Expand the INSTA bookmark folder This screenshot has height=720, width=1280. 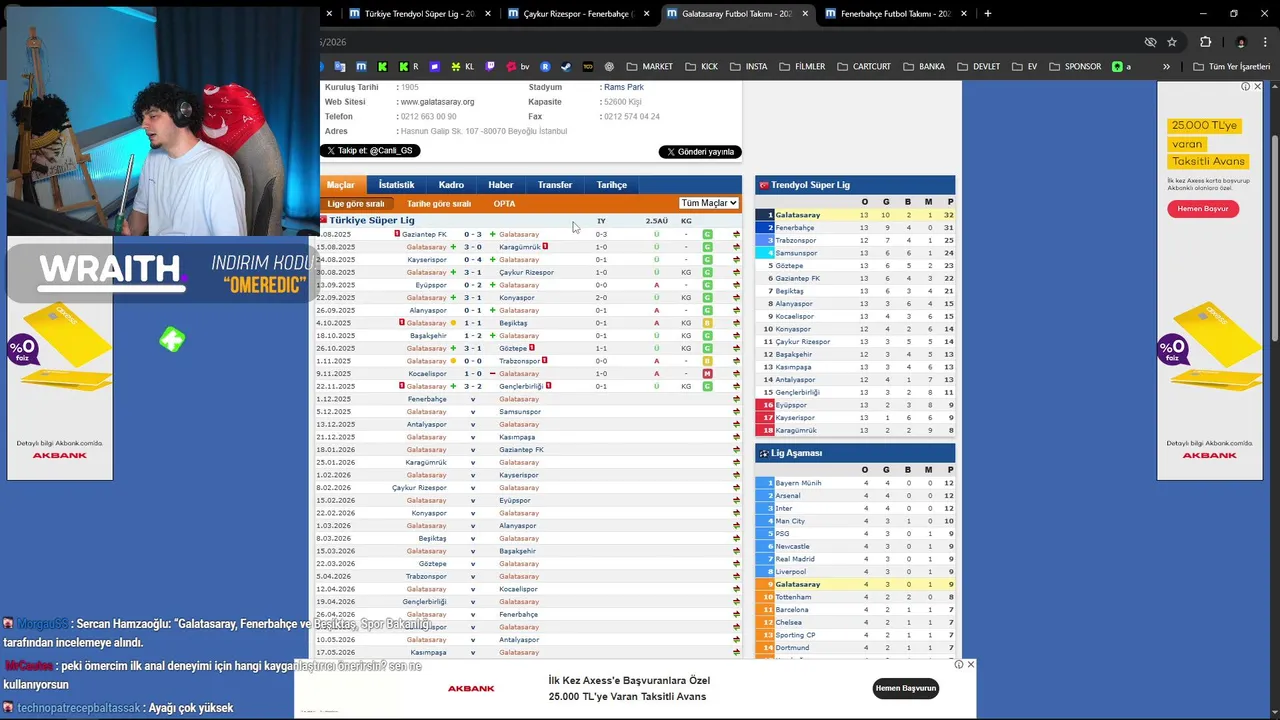click(x=749, y=67)
